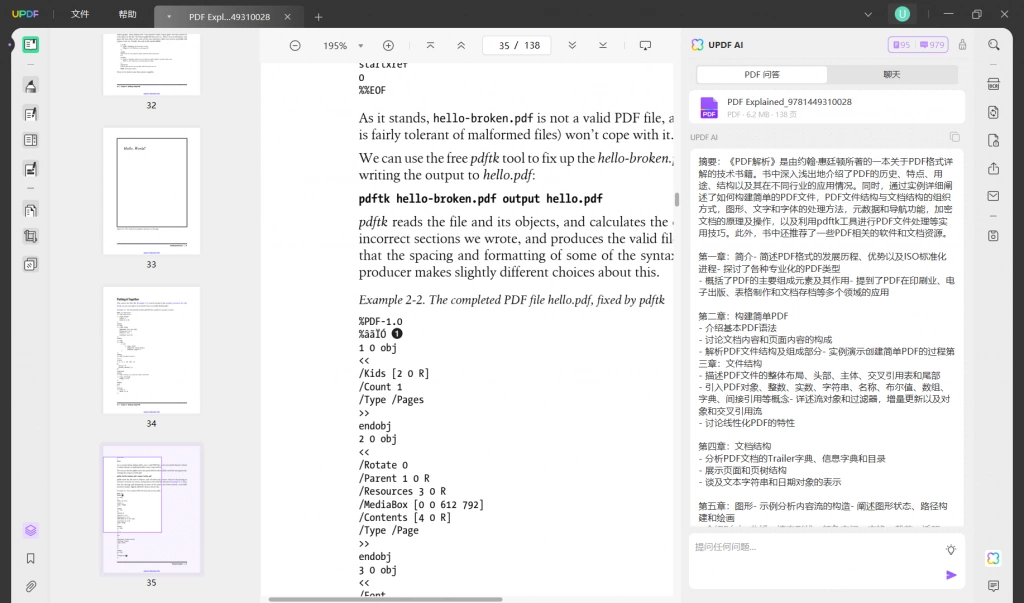Open the Reader mode icon in left sidebar
This screenshot has width=1024, height=603.
[x=30, y=44]
